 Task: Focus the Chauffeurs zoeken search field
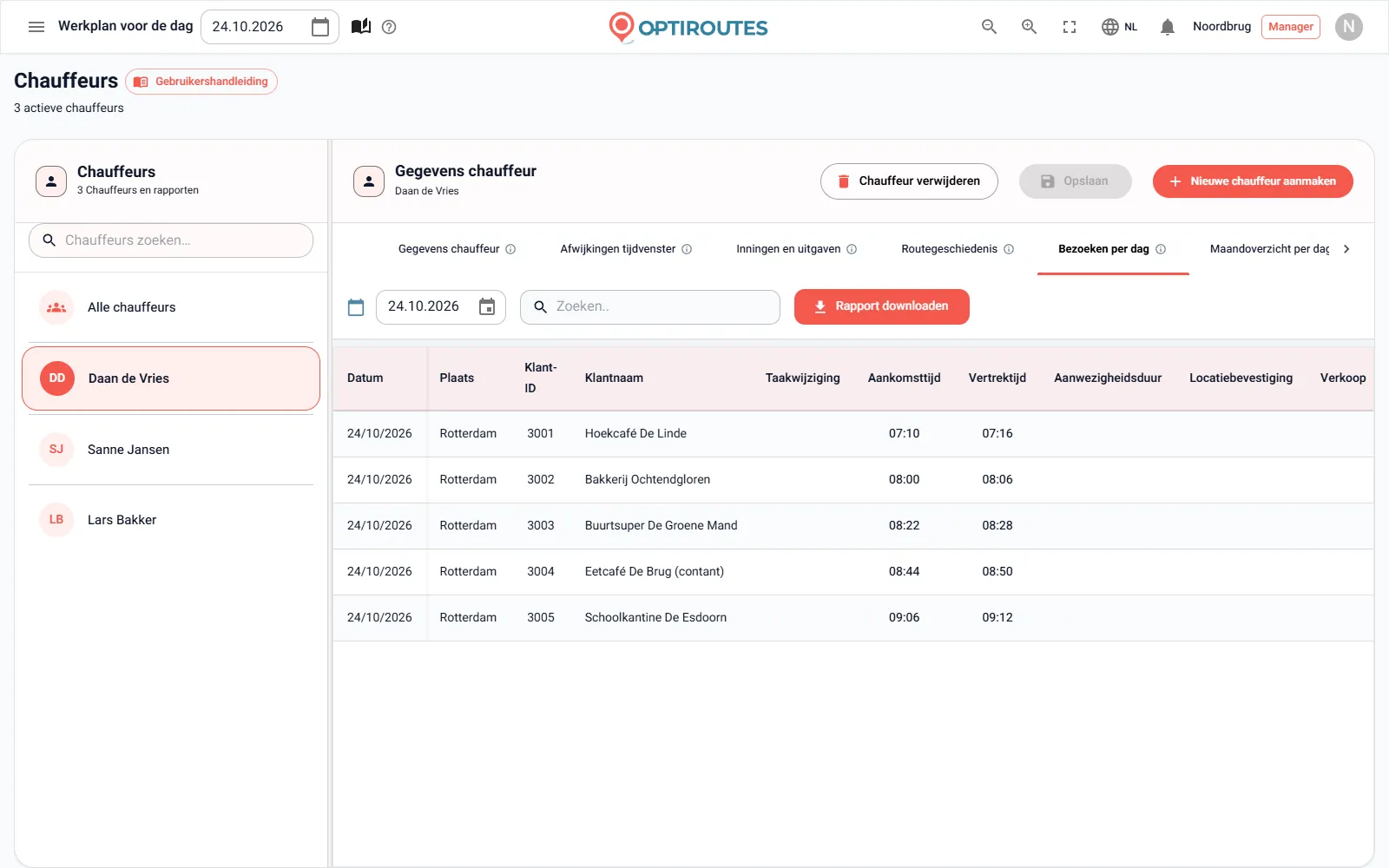tap(171, 240)
